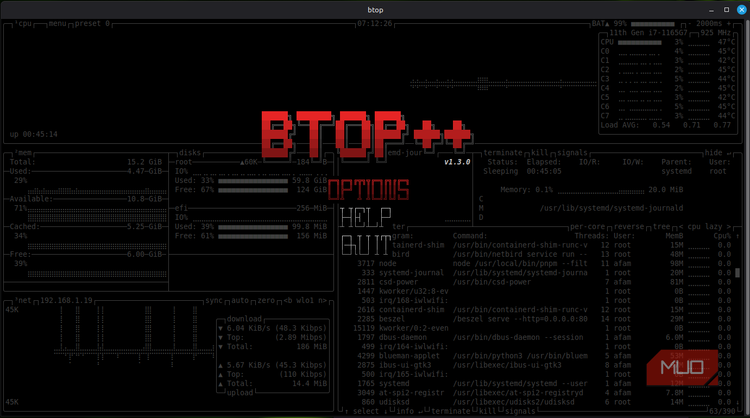The width and height of the screenshot is (750, 418).
Task: Click the 07:12:26 clock in the cpu header
Action: coord(375,23)
